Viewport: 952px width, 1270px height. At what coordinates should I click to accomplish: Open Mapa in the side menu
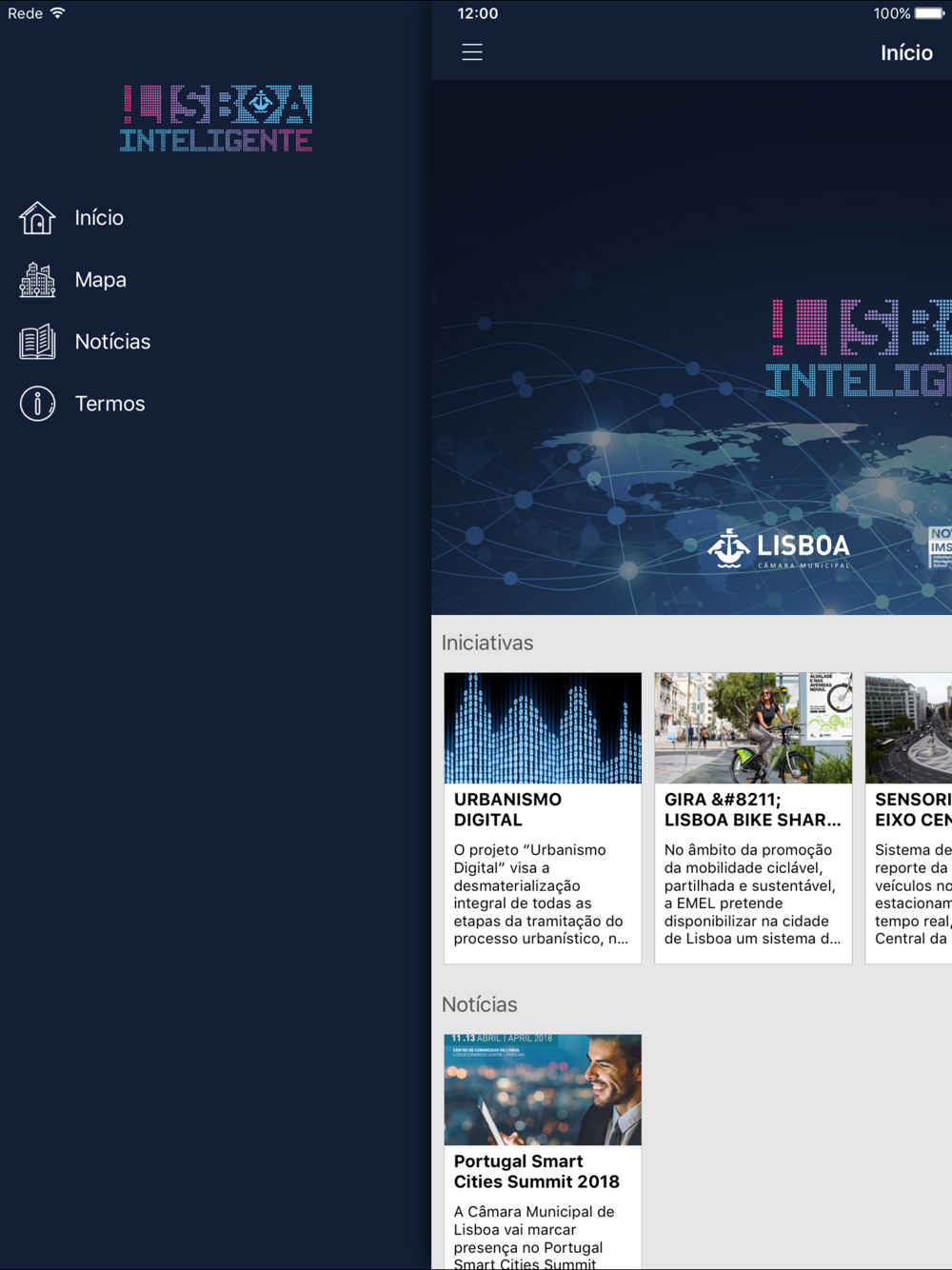point(101,280)
